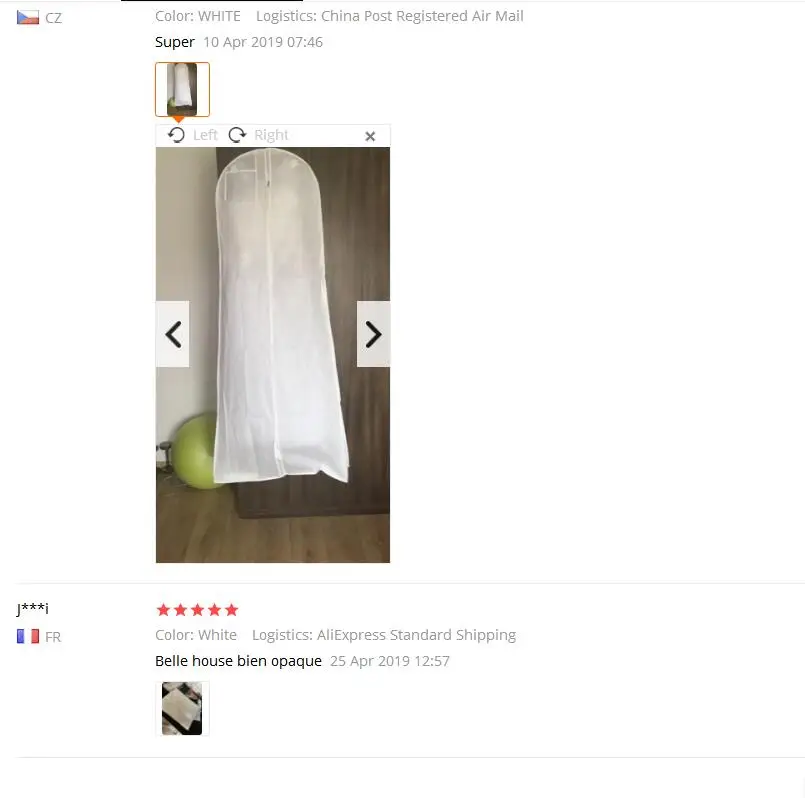Image resolution: width=805 pixels, height=798 pixels.
Task: Click the Czech flag icon
Action: click(x=28, y=18)
